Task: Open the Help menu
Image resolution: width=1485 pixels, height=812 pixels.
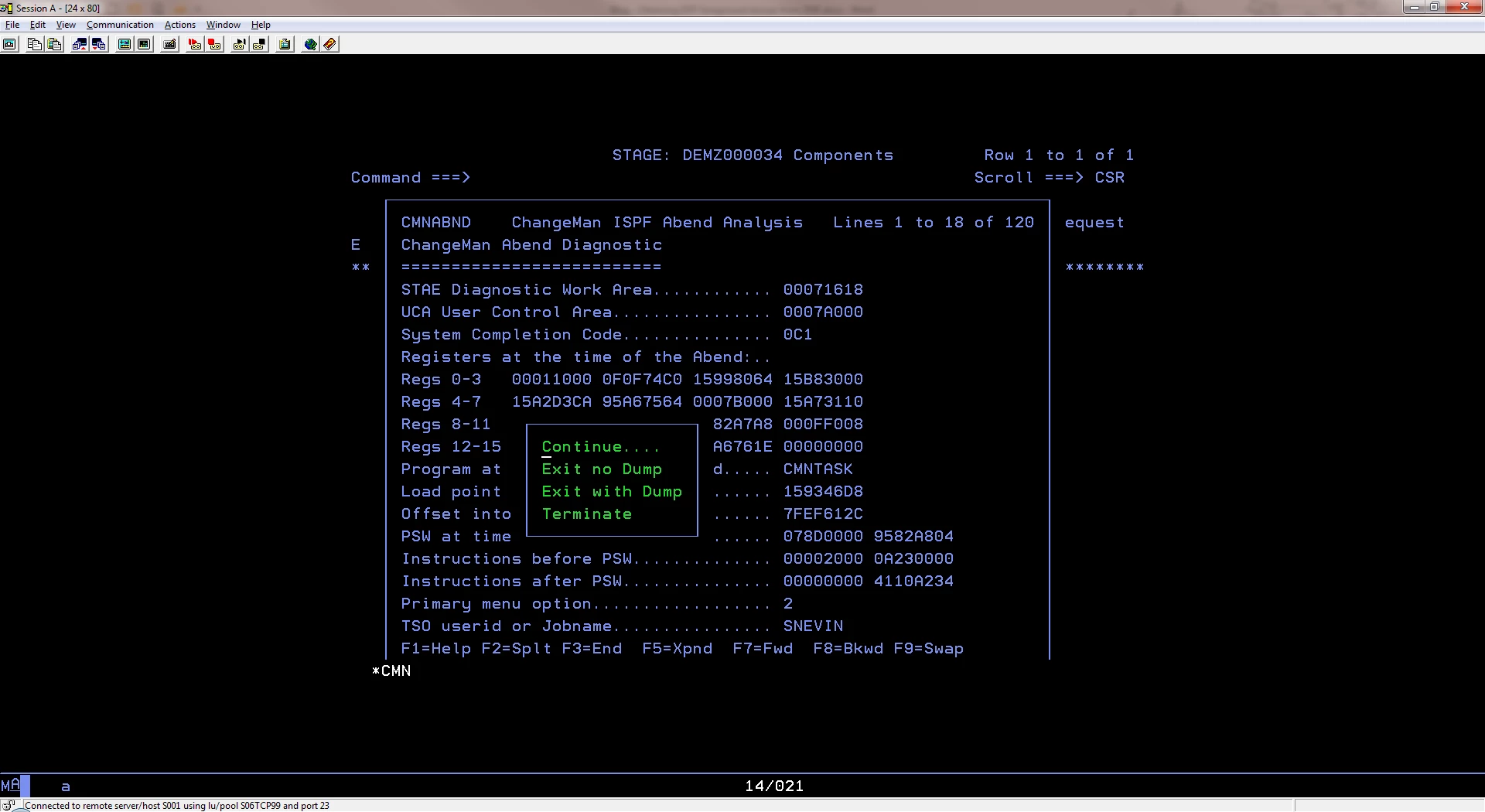Action: click(x=261, y=25)
